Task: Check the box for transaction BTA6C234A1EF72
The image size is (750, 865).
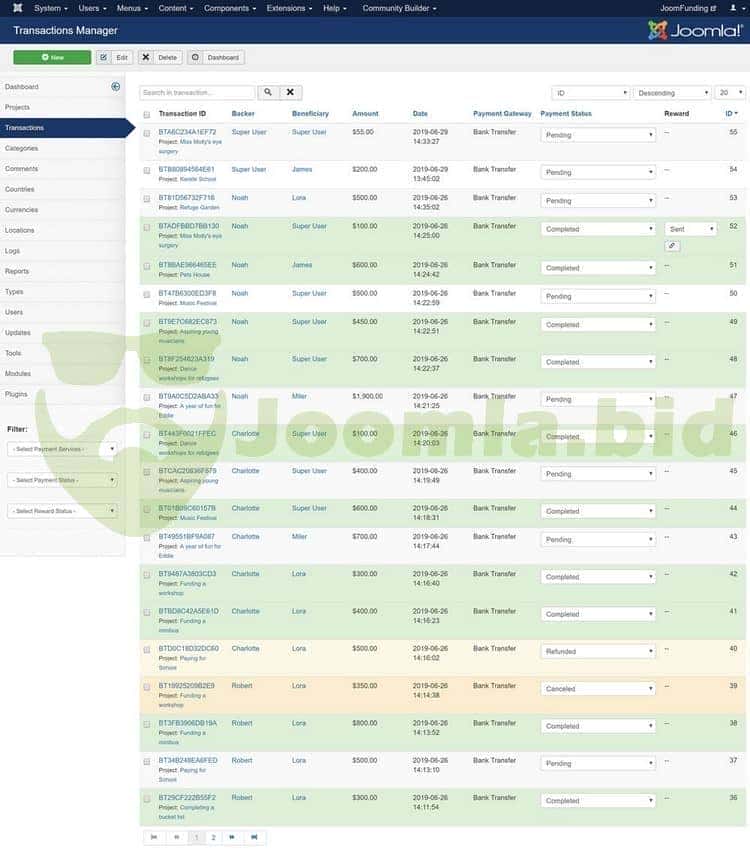Action: pyautogui.click(x=147, y=133)
